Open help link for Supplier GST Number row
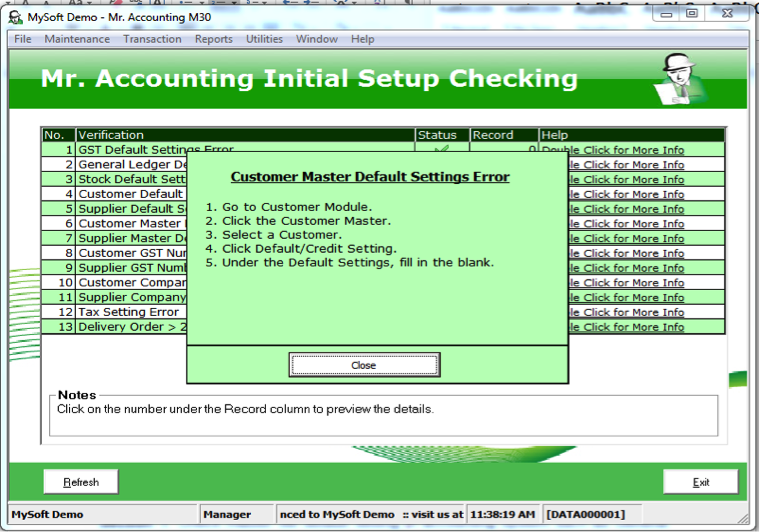This screenshot has height=532, width=760. click(x=626, y=268)
